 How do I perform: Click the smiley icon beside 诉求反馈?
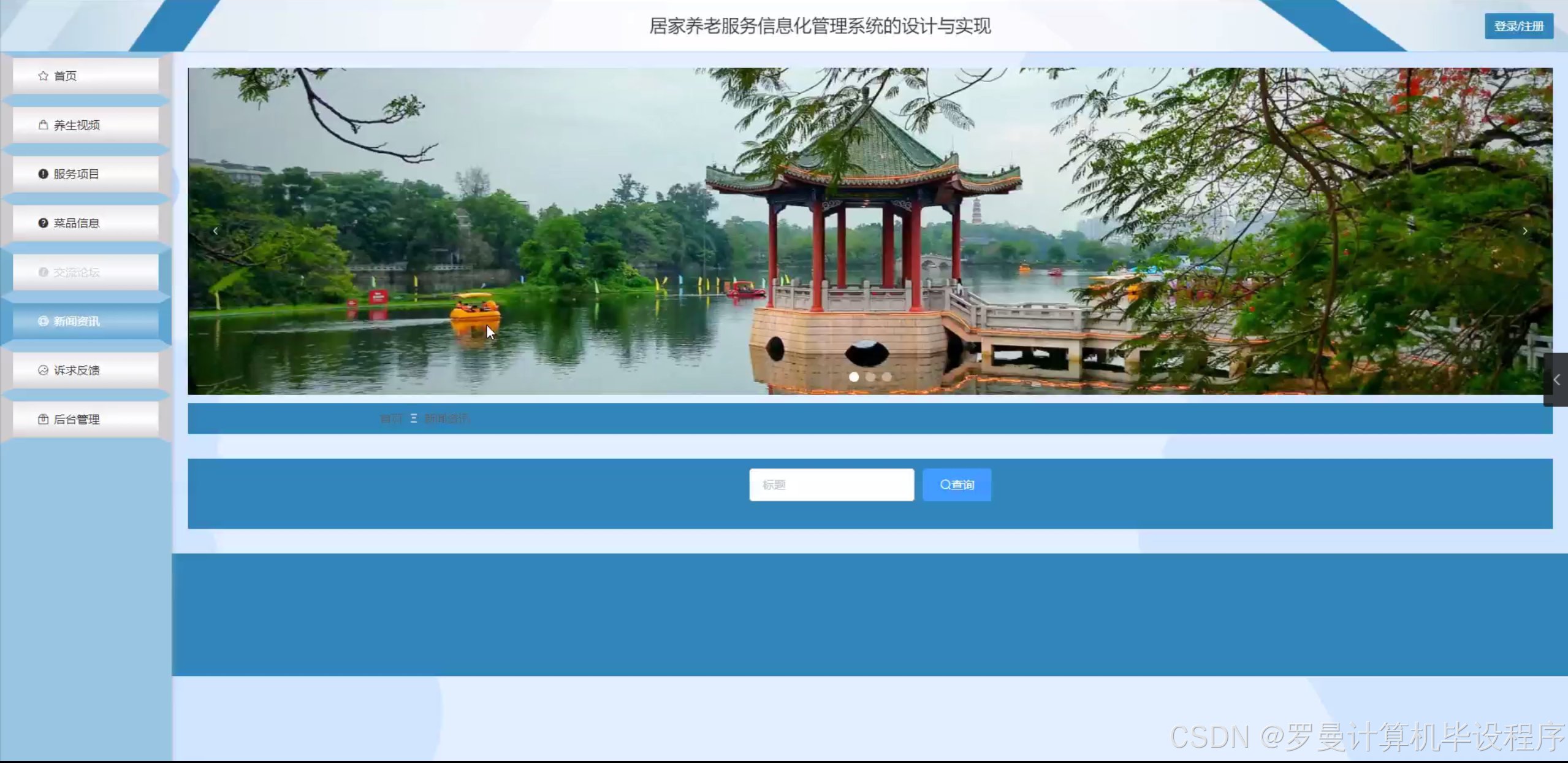tap(43, 370)
